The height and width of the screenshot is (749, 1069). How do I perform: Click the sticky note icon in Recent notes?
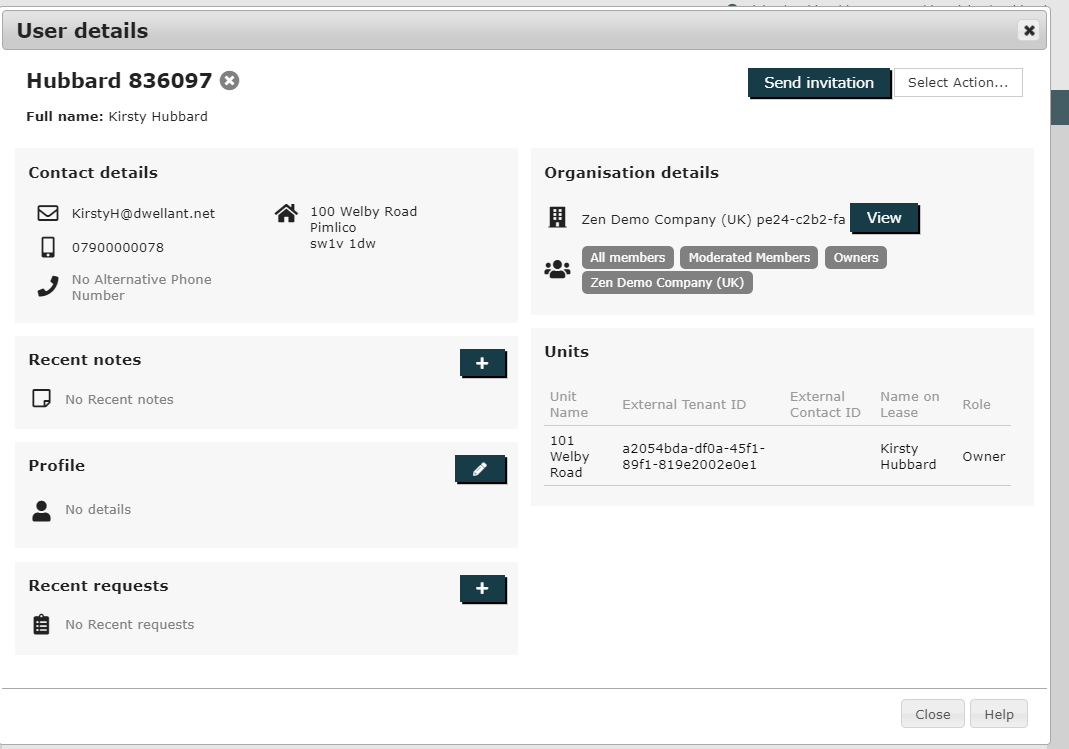(x=42, y=398)
